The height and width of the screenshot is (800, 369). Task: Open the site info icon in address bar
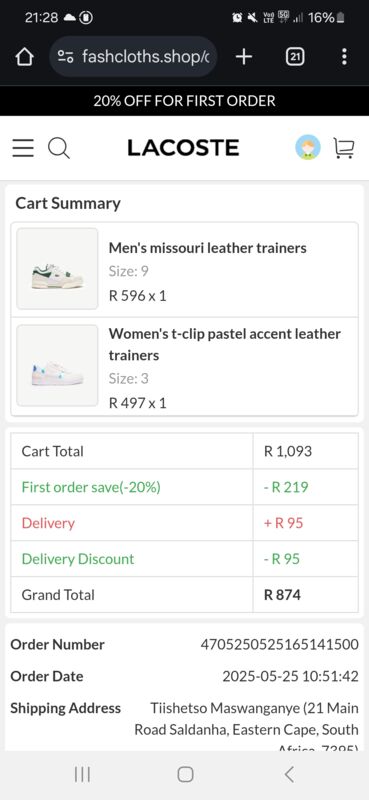point(65,57)
